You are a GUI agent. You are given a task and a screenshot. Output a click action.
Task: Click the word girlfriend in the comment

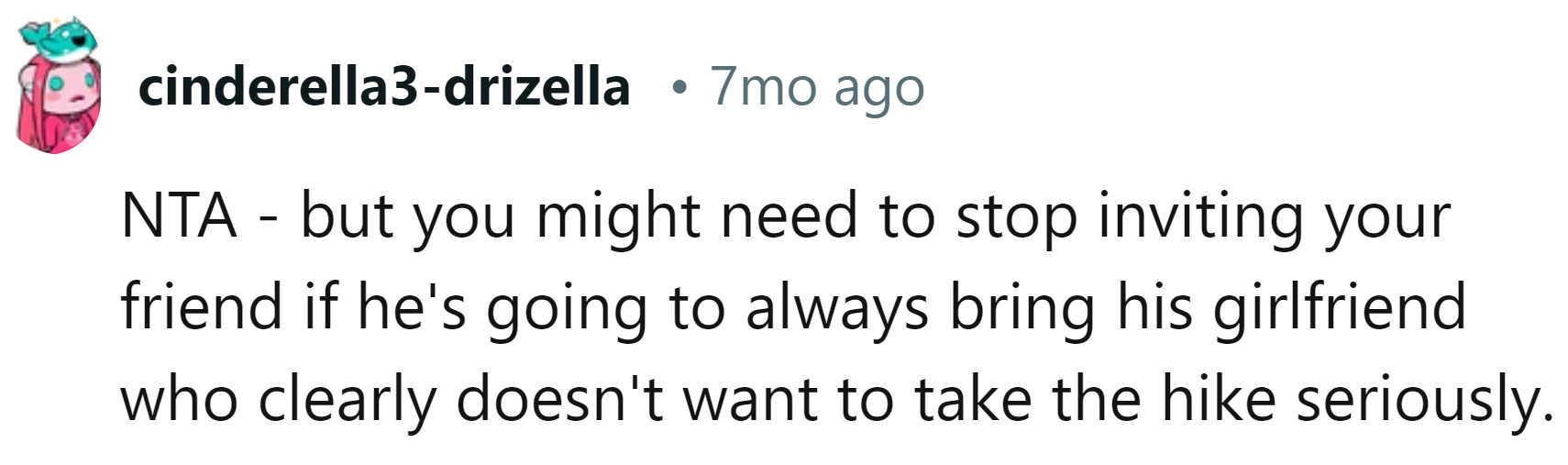(x=1340, y=307)
